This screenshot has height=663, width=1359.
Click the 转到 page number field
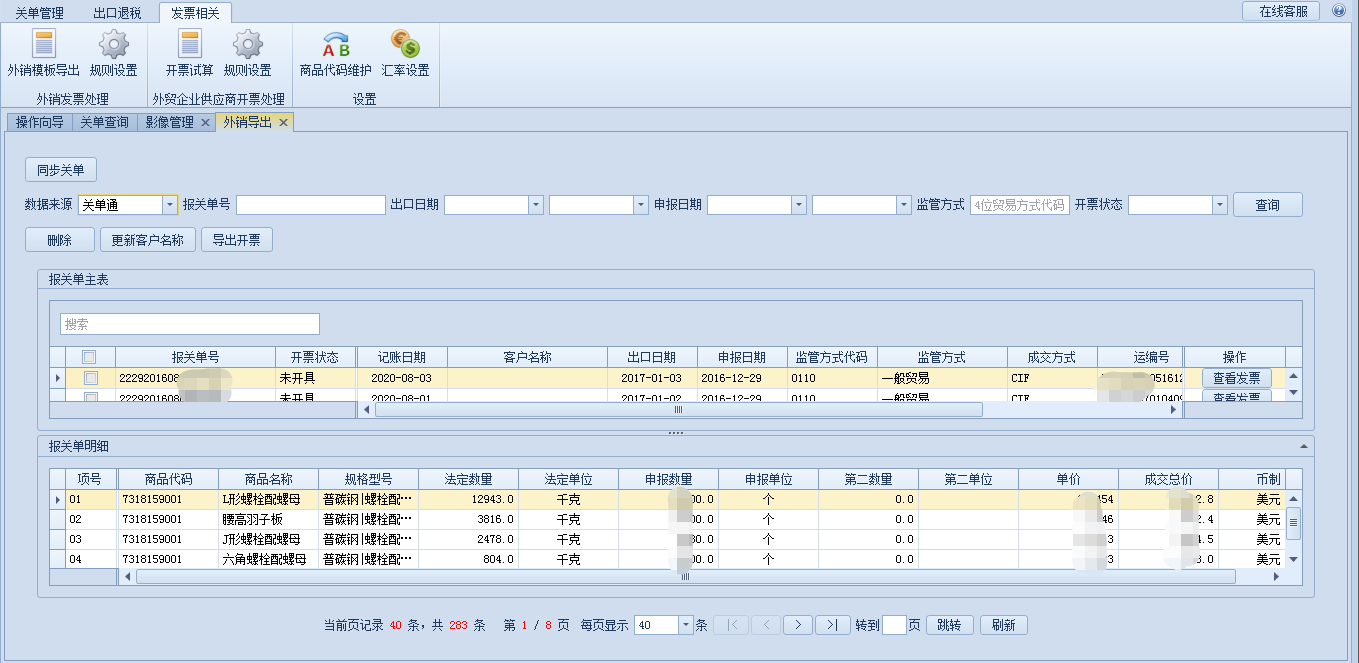(x=895, y=625)
